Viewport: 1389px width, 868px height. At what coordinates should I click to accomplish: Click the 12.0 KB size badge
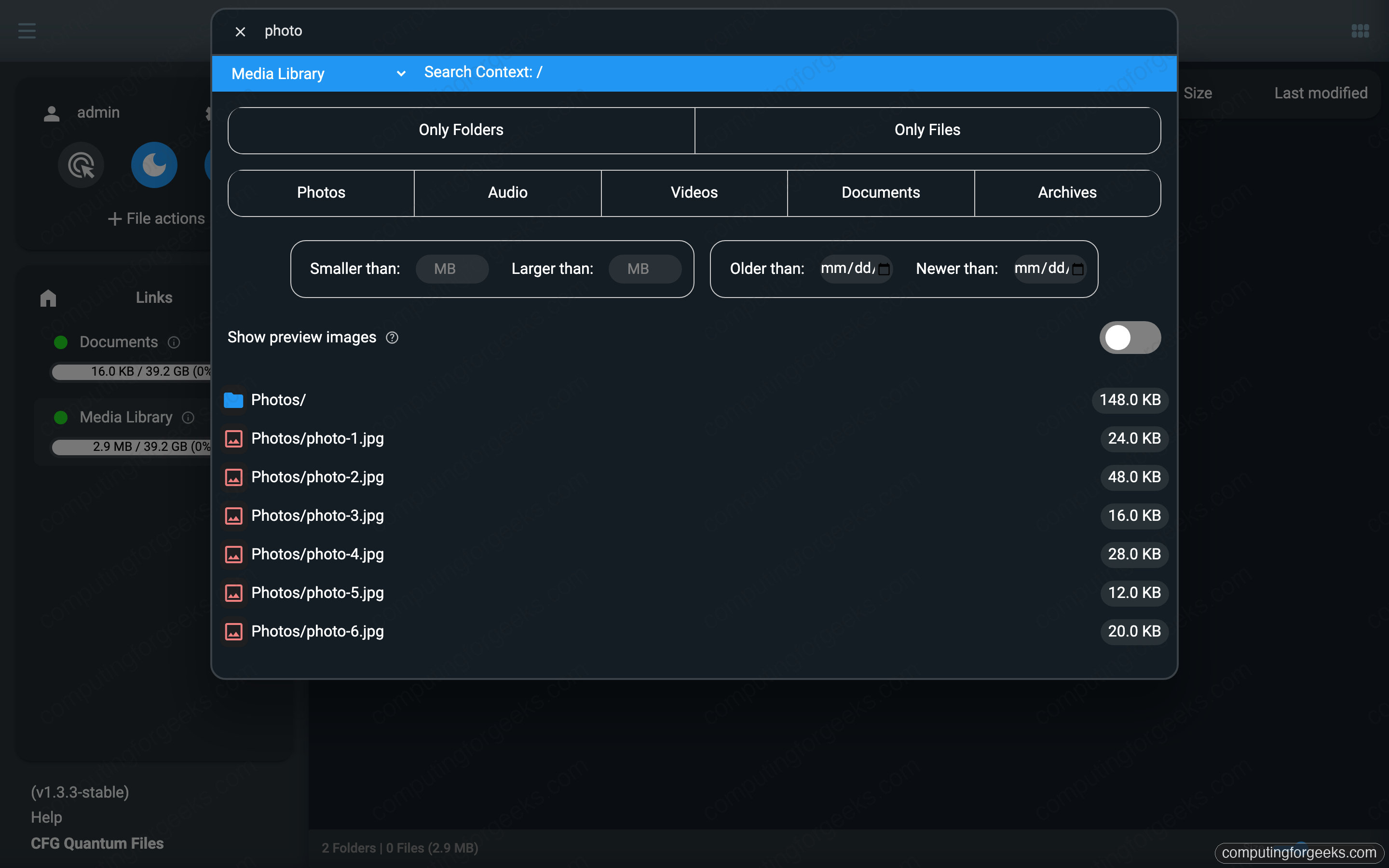(x=1134, y=593)
